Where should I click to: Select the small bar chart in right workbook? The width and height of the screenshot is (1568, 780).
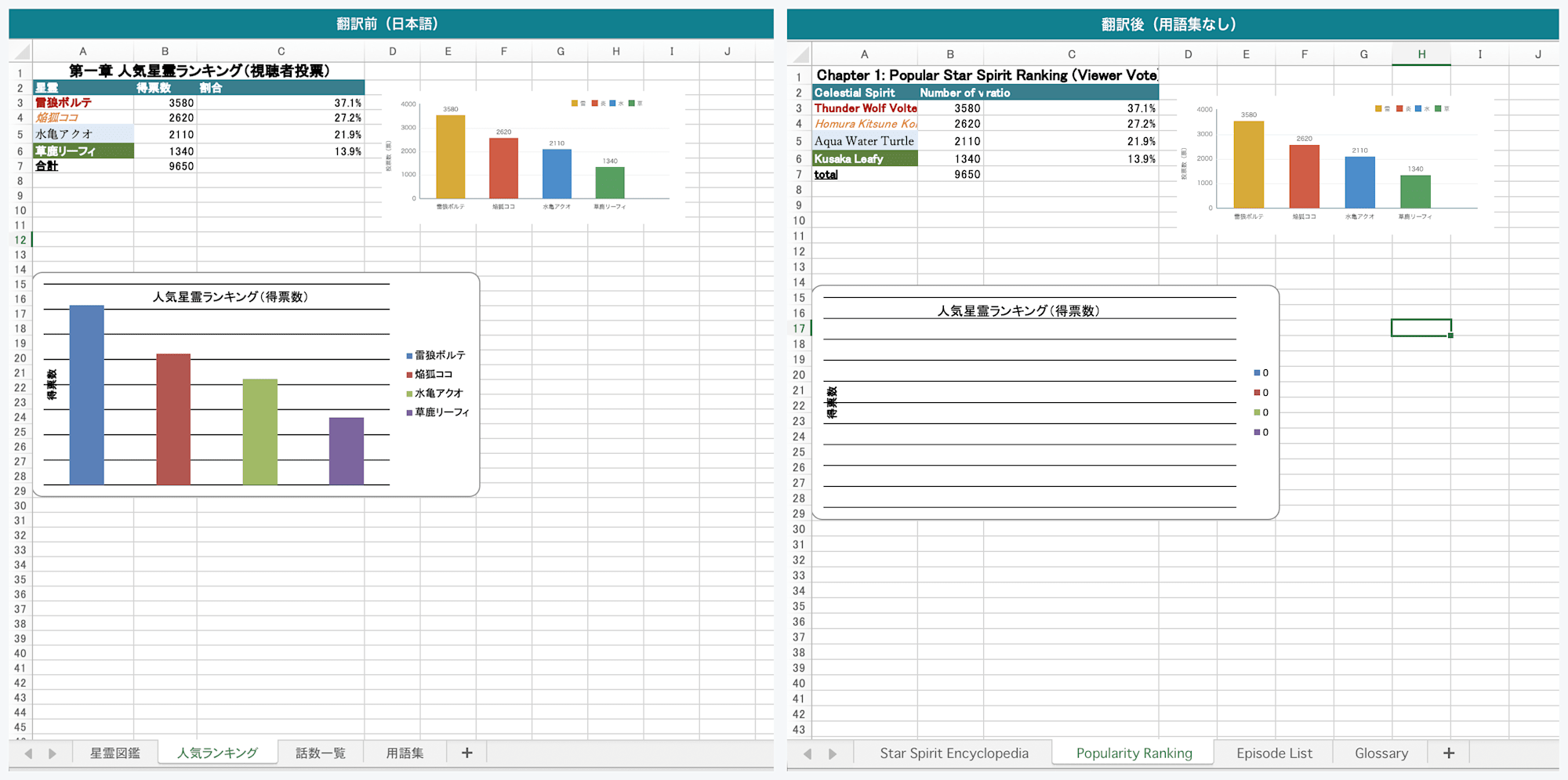[1335, 163]
